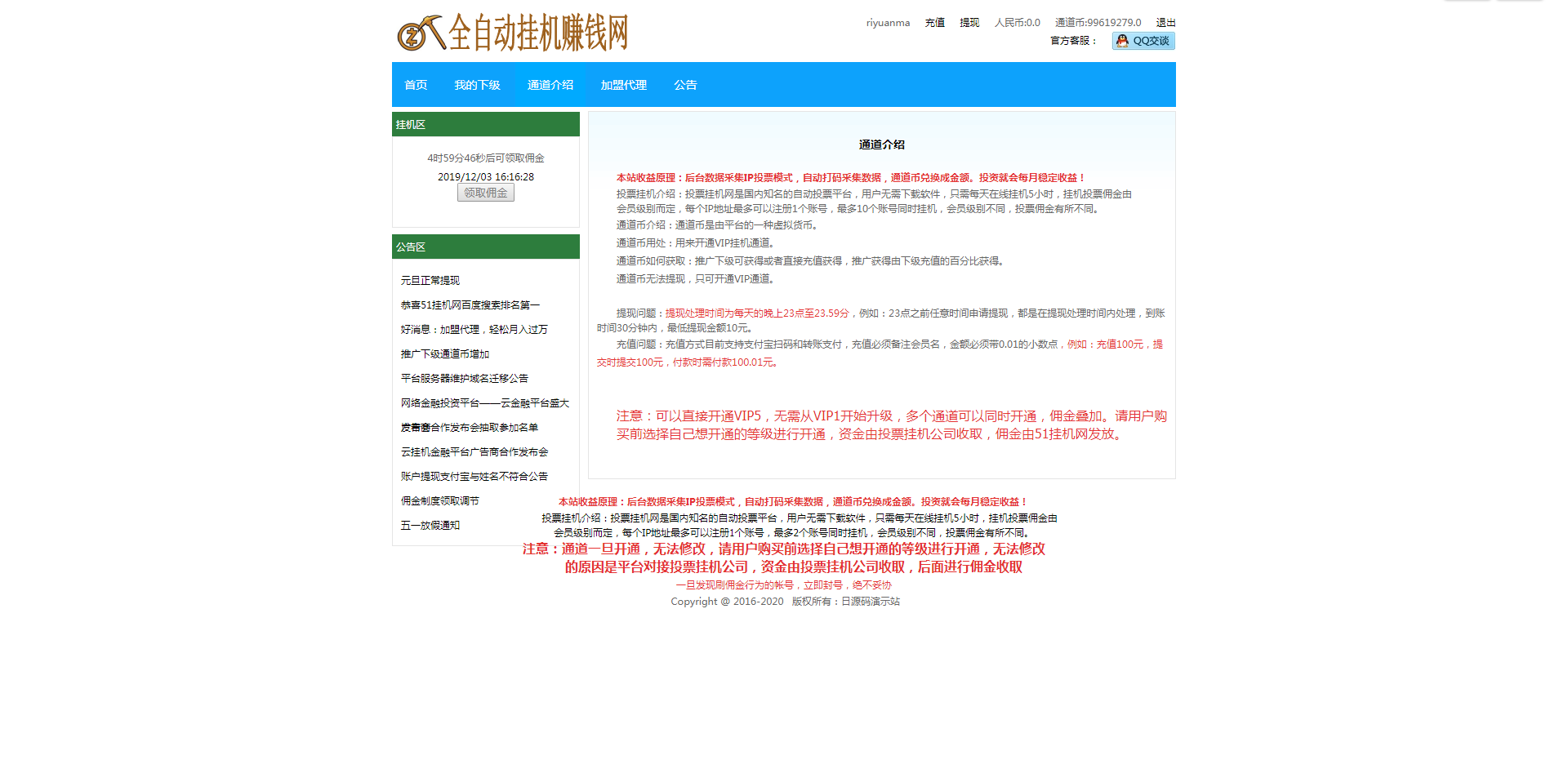Viewport: 1568px width, 760px height.
Task: Open announcement 账户提现支付宝与姓名不符合公告
Action: (474, 477)
